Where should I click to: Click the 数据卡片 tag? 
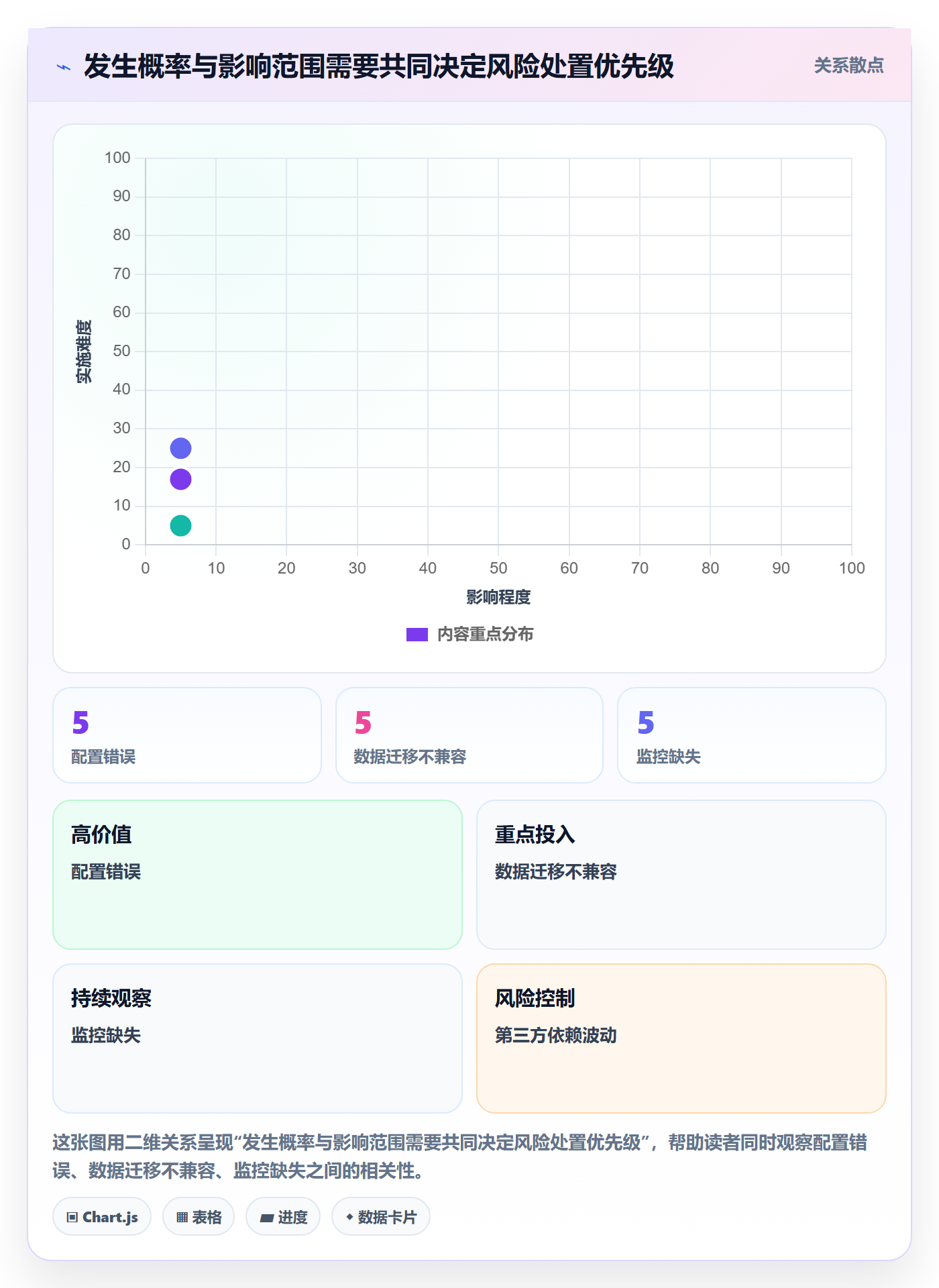(x=381, y=1217)
